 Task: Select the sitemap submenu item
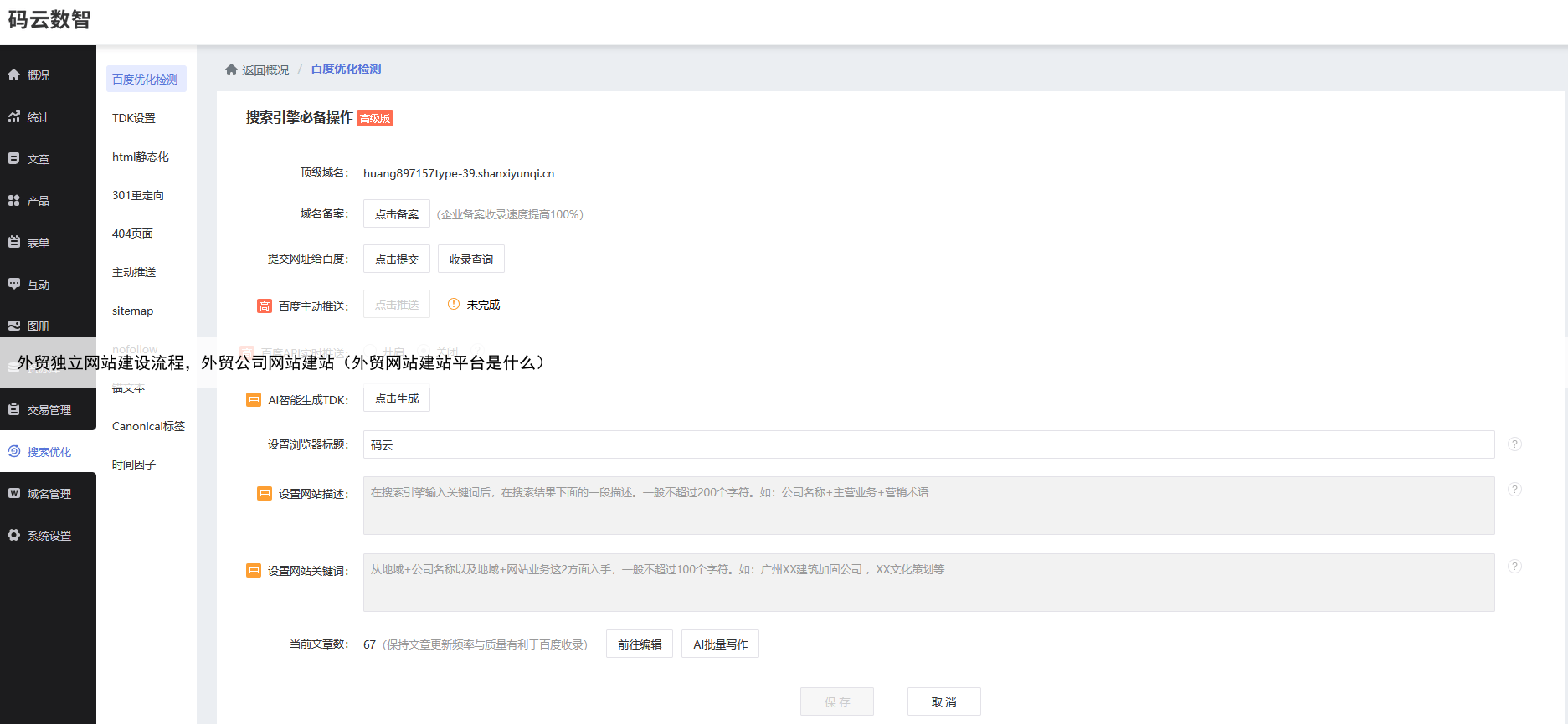(x=133, y=311)
